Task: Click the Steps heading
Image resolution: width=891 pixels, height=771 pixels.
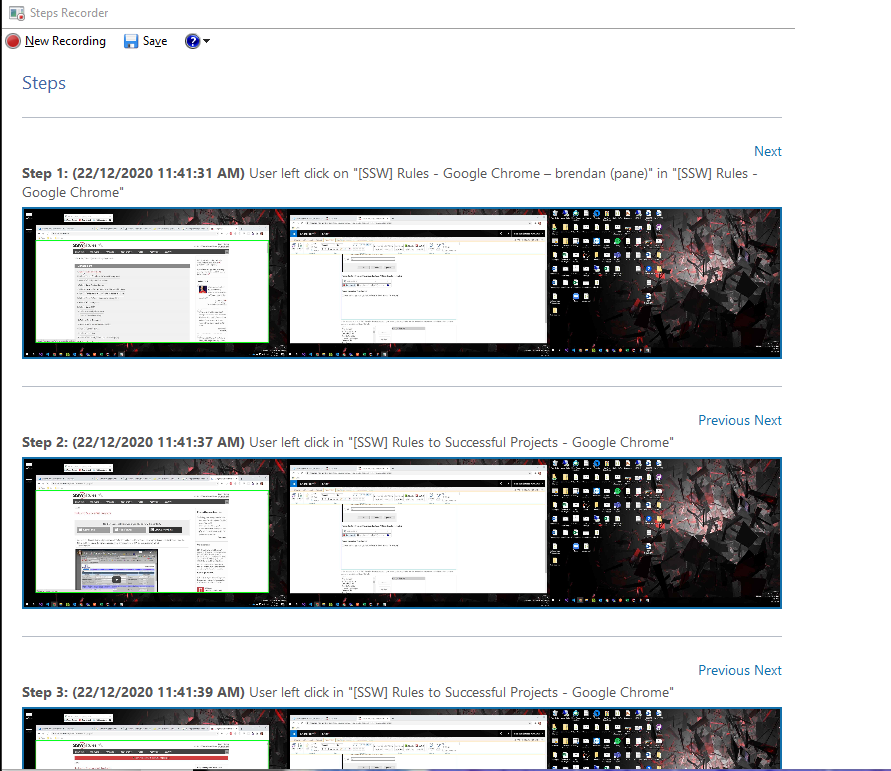Action: point(44,83)
